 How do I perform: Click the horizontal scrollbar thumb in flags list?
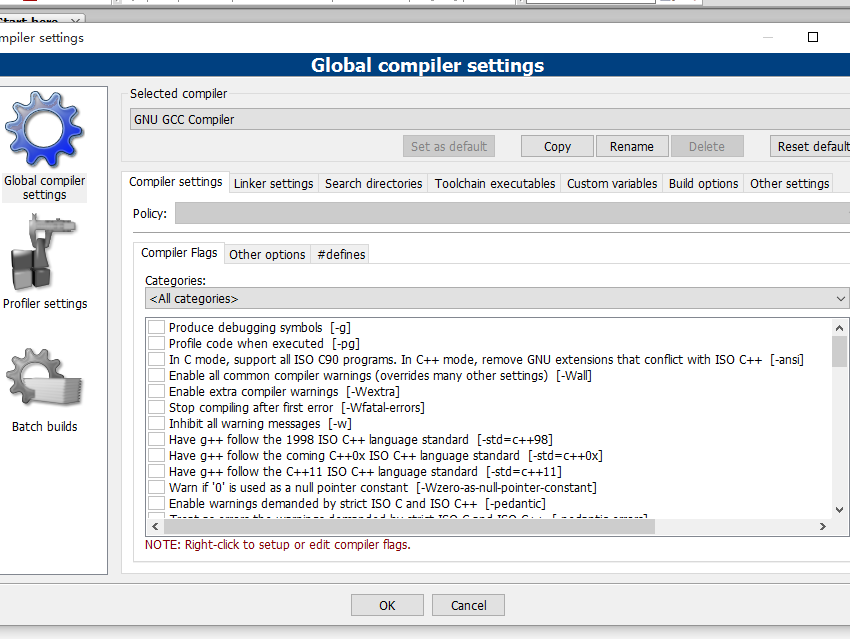coord(409,526)
